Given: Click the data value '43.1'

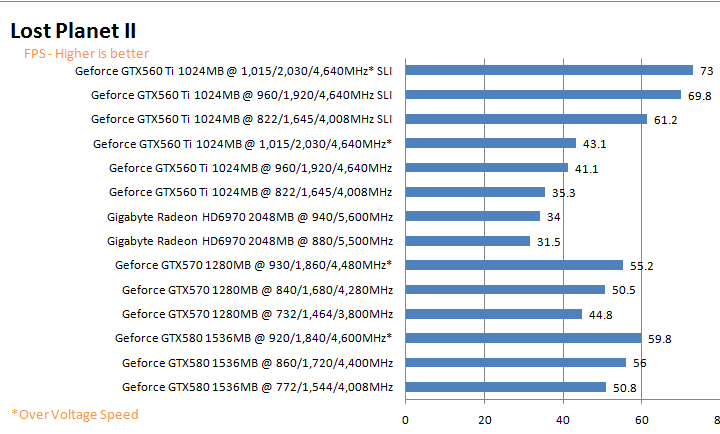Looking at the screenshot, I should point(595,144).
